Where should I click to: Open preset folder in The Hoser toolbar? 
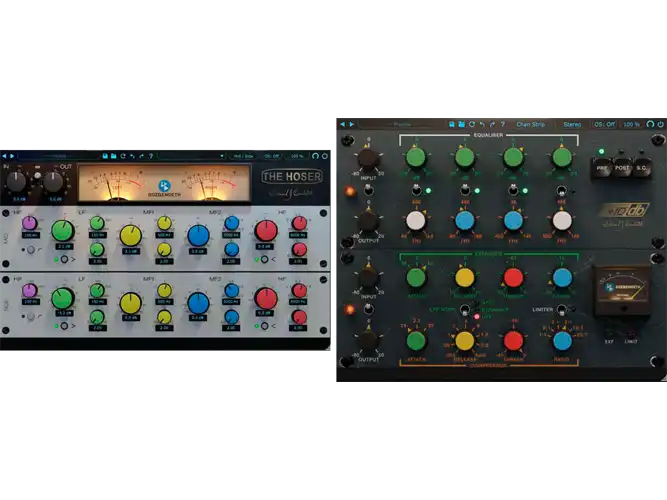coord(114,156)
